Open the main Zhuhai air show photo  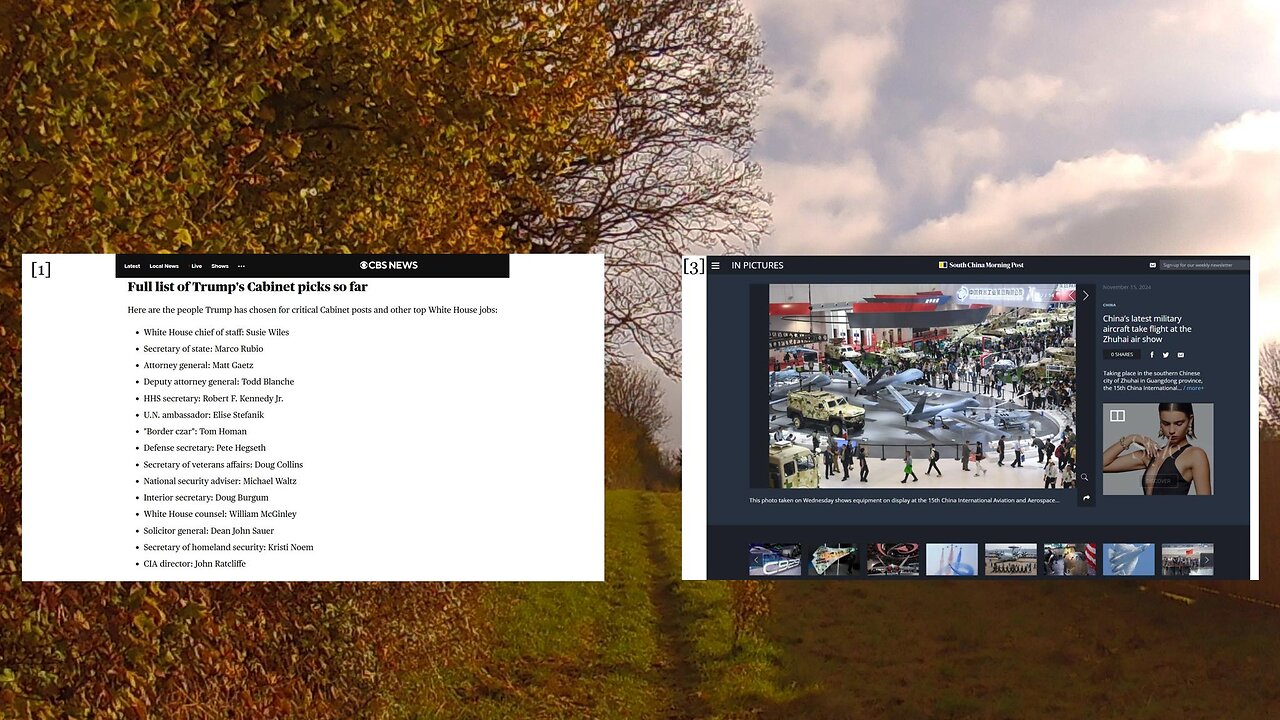(x=922, y=386)
